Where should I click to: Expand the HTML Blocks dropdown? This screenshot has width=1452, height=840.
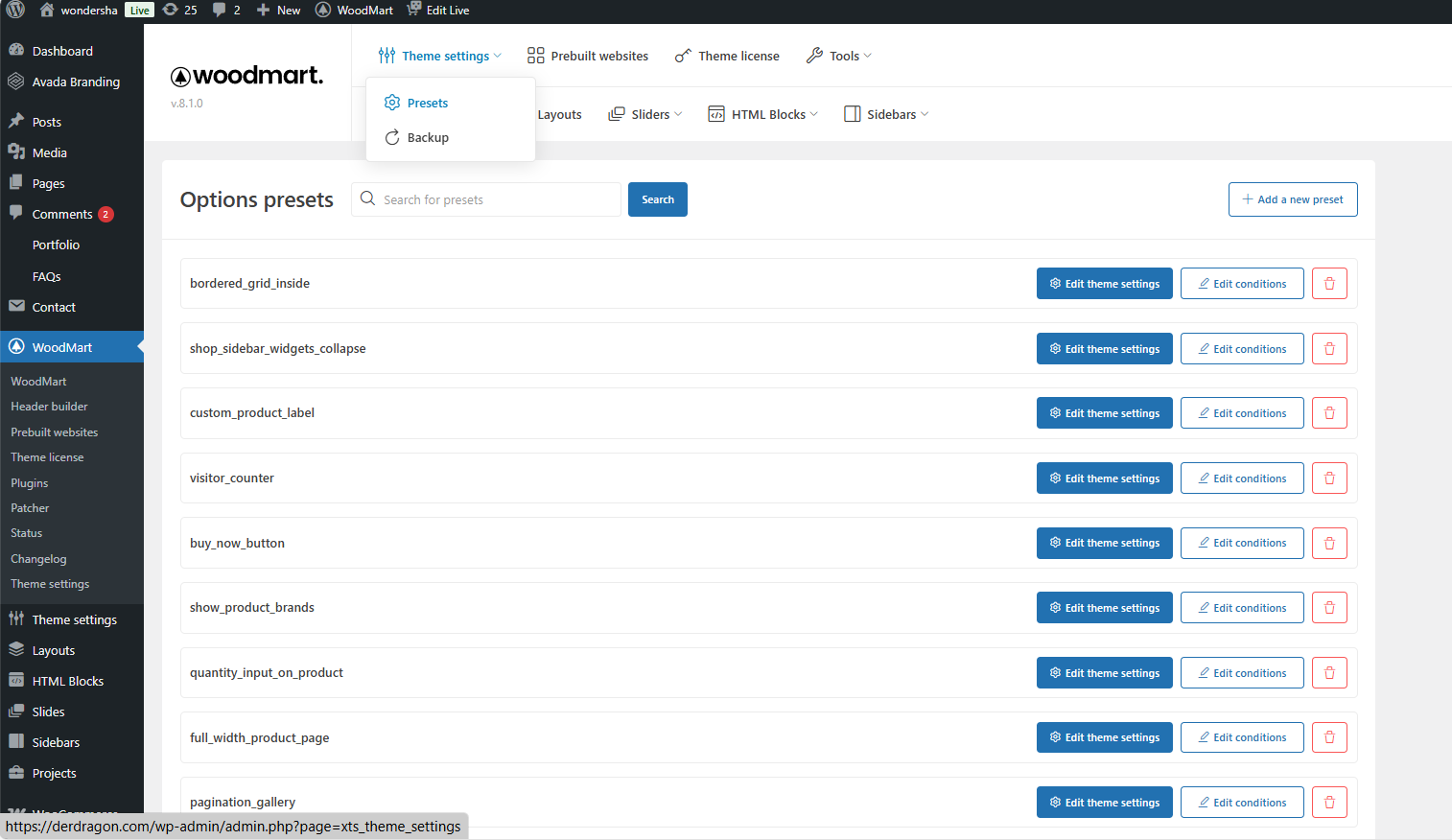tap(763, 114)
